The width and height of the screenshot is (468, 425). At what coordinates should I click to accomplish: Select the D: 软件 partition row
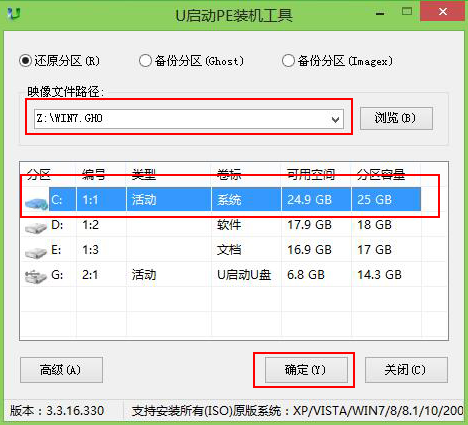pyautogui.click(x=234, y=225)
